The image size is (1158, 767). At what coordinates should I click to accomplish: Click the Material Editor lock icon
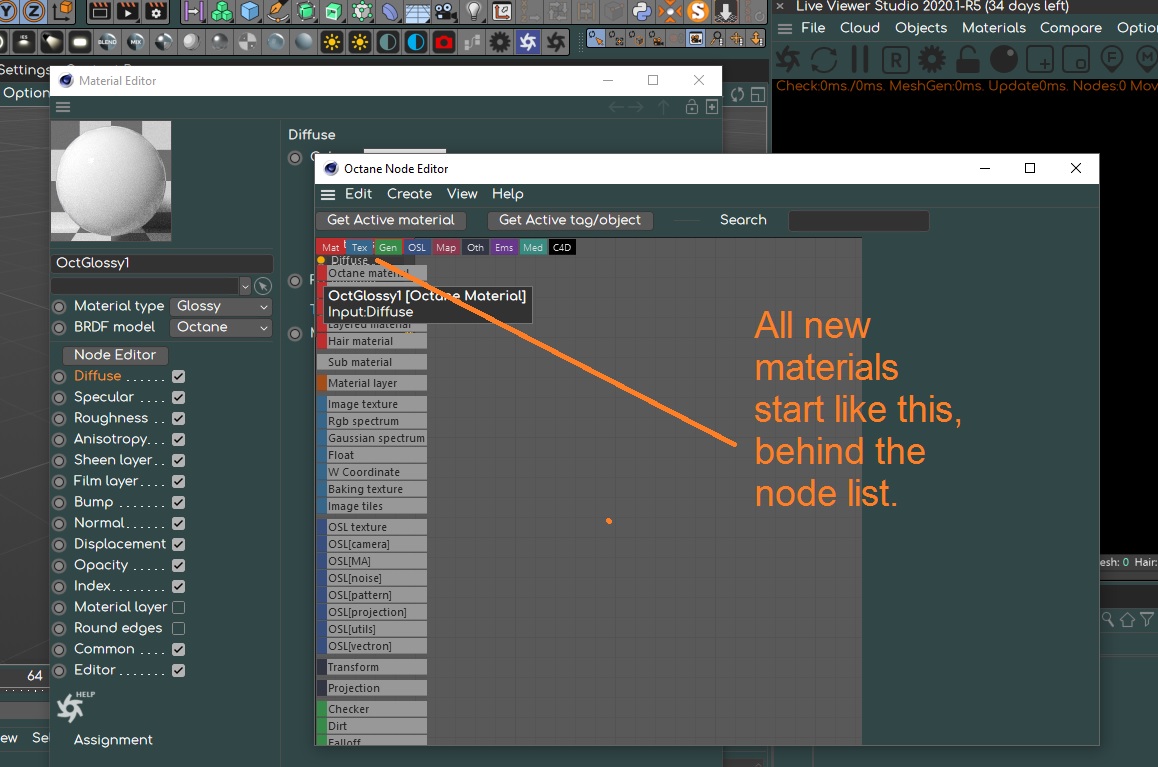point(692,108)
